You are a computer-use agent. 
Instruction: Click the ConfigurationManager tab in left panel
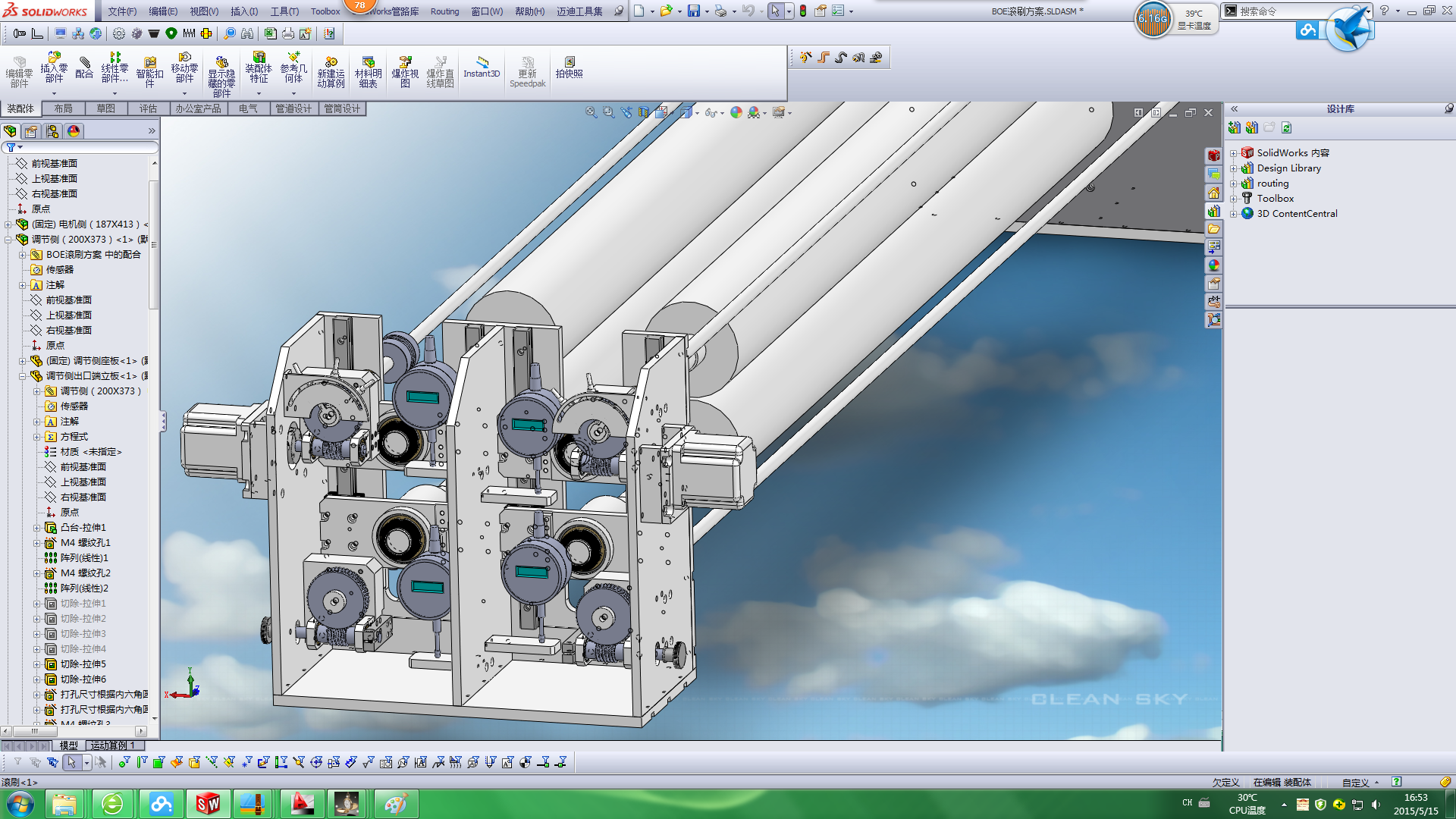pos(52,131)
